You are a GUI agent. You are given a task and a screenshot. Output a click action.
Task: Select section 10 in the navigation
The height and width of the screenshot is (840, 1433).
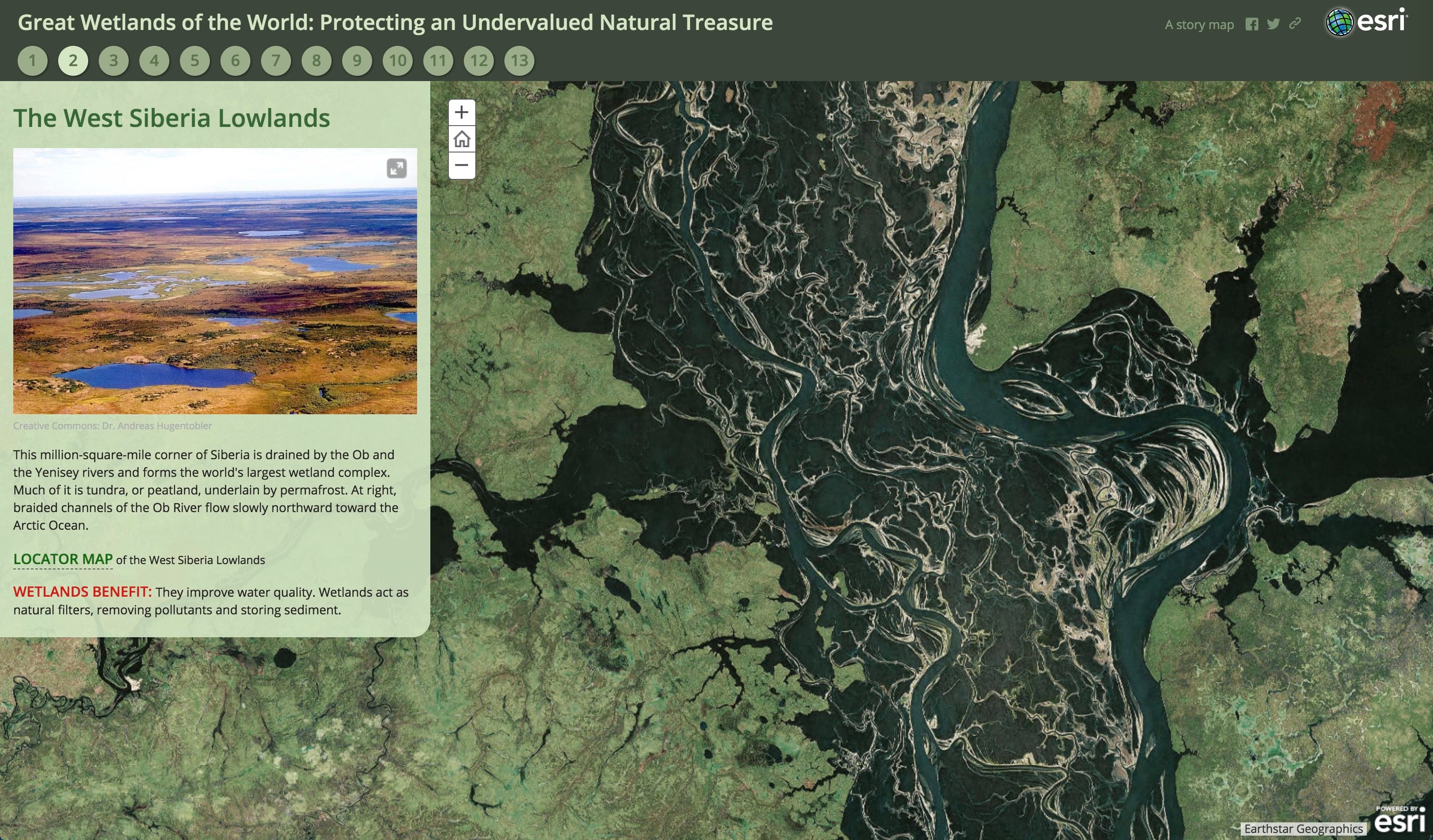click(397, 60)
